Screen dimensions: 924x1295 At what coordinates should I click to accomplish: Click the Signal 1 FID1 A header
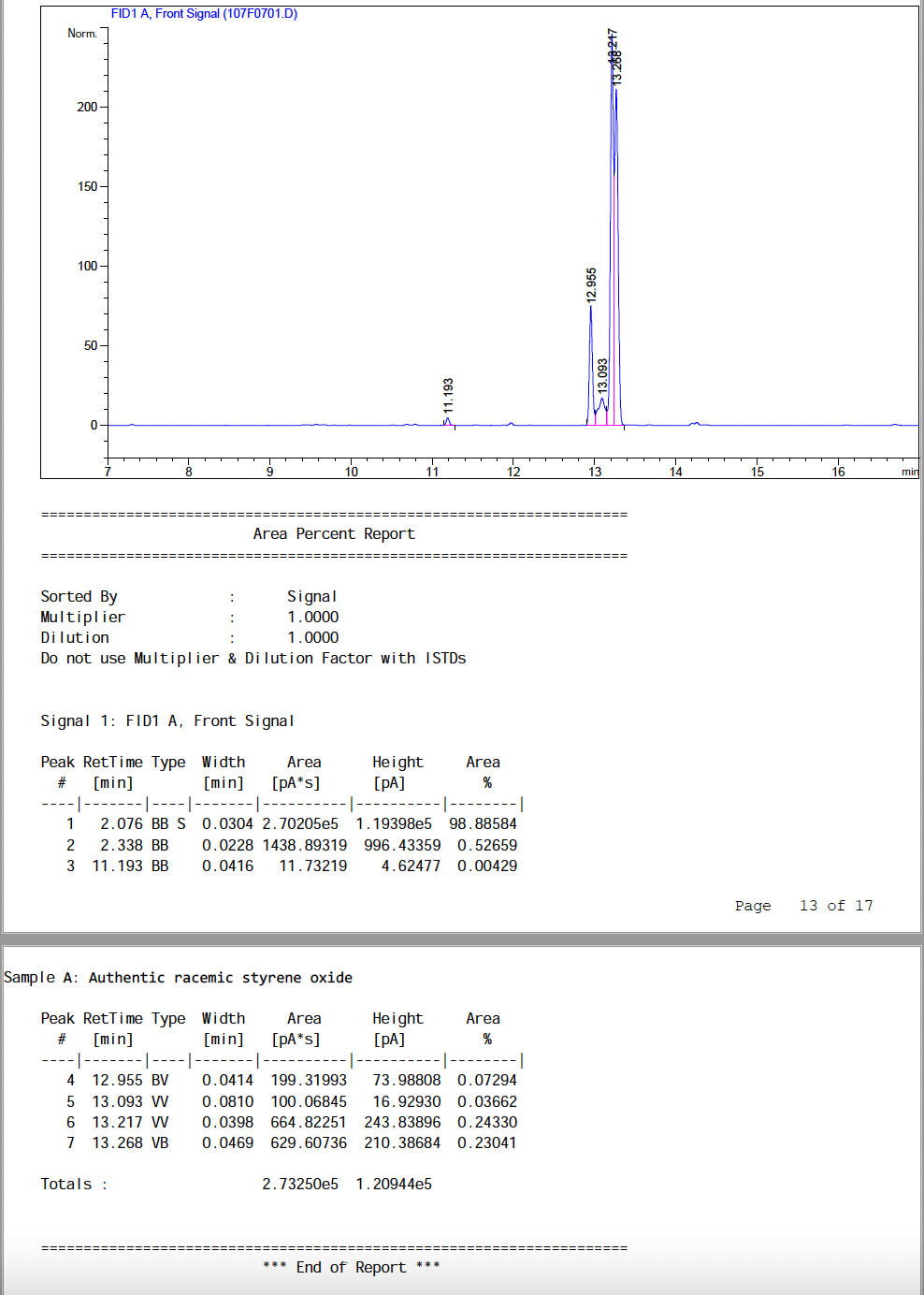[x=166, y=720]
